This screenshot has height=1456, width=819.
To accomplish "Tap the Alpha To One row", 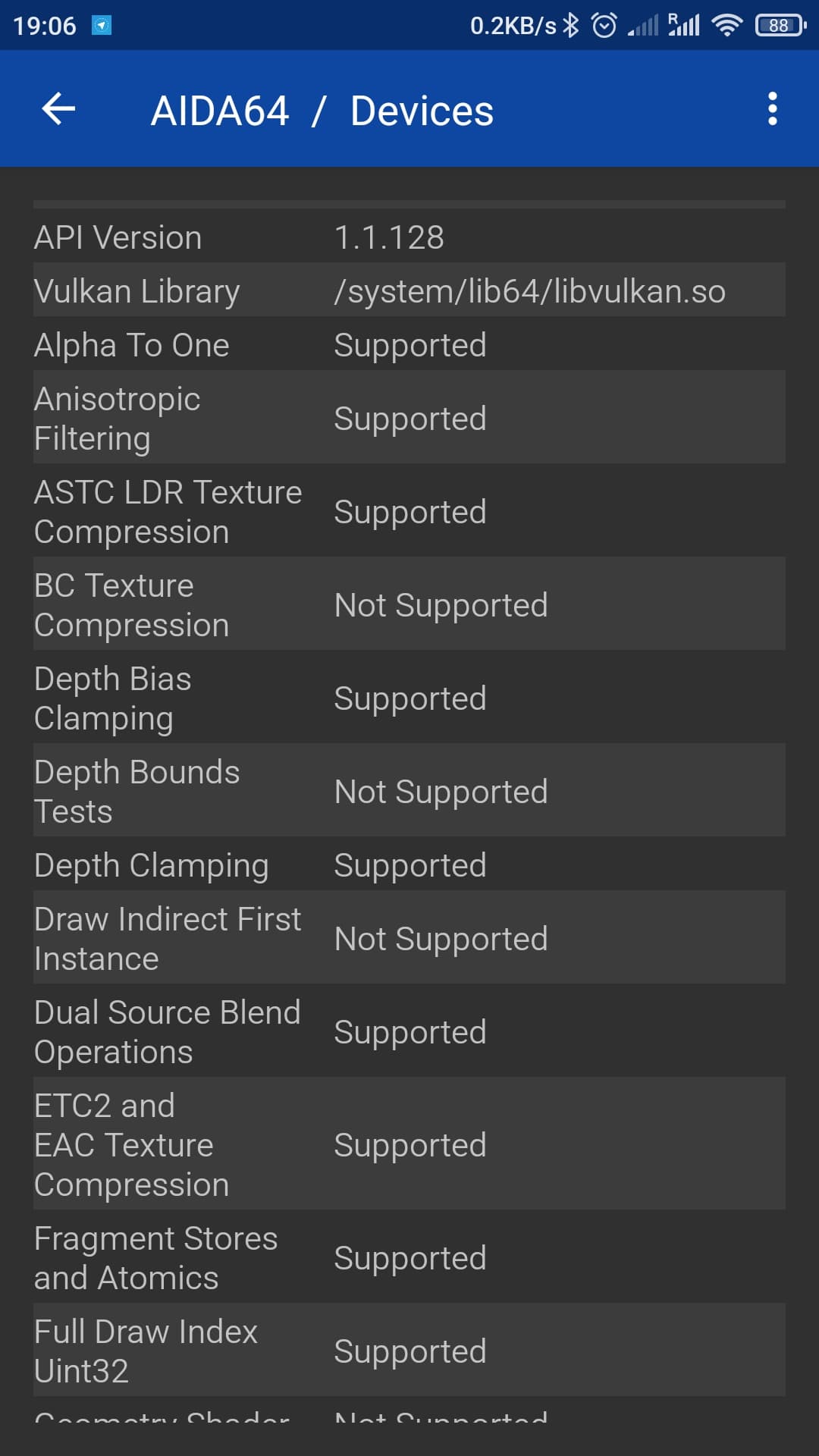I will tap(409, 345).
